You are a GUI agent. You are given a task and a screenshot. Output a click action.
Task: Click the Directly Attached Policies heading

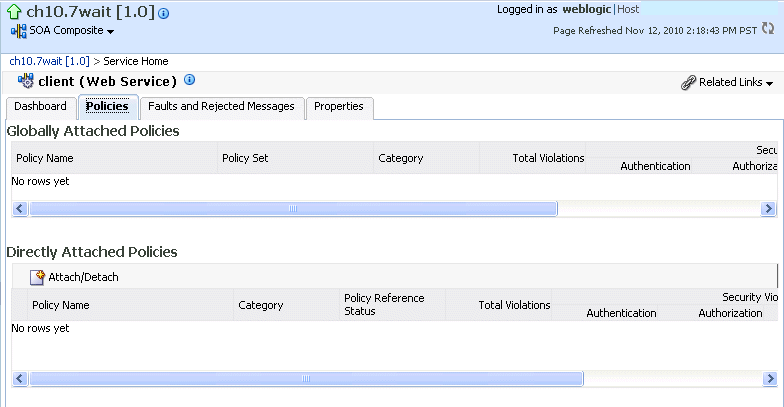92,252
